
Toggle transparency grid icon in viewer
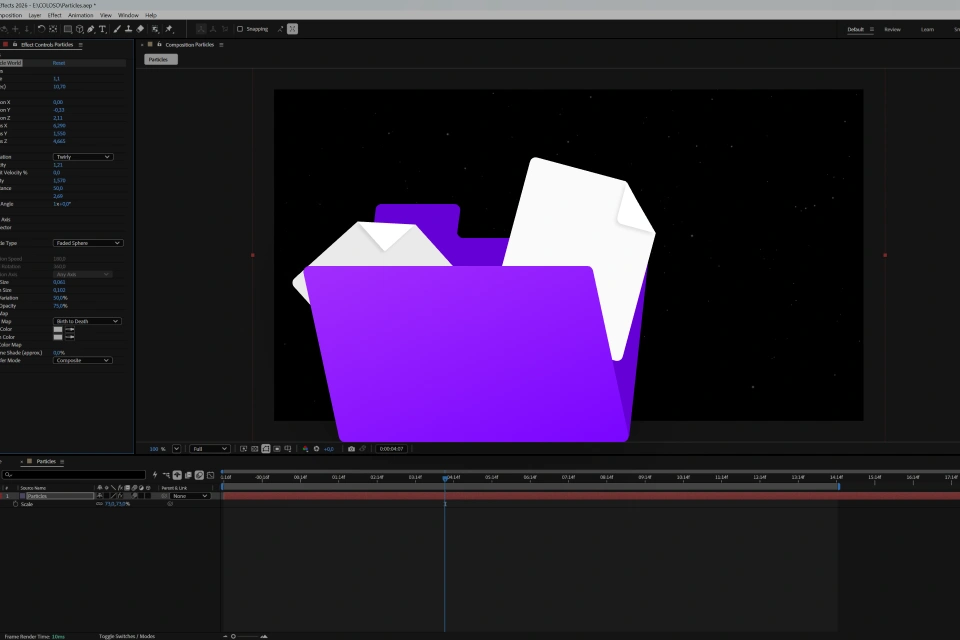point(255,449)
